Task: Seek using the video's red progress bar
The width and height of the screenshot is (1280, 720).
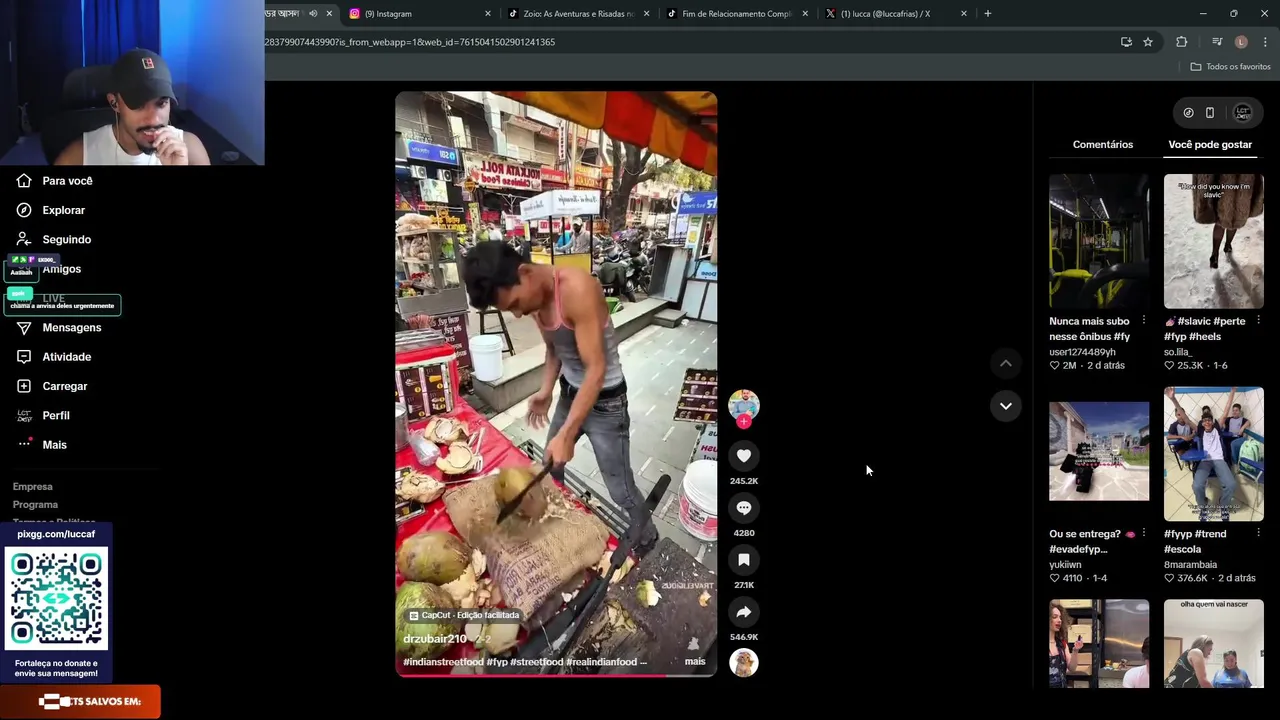Action: click(556, 677)
